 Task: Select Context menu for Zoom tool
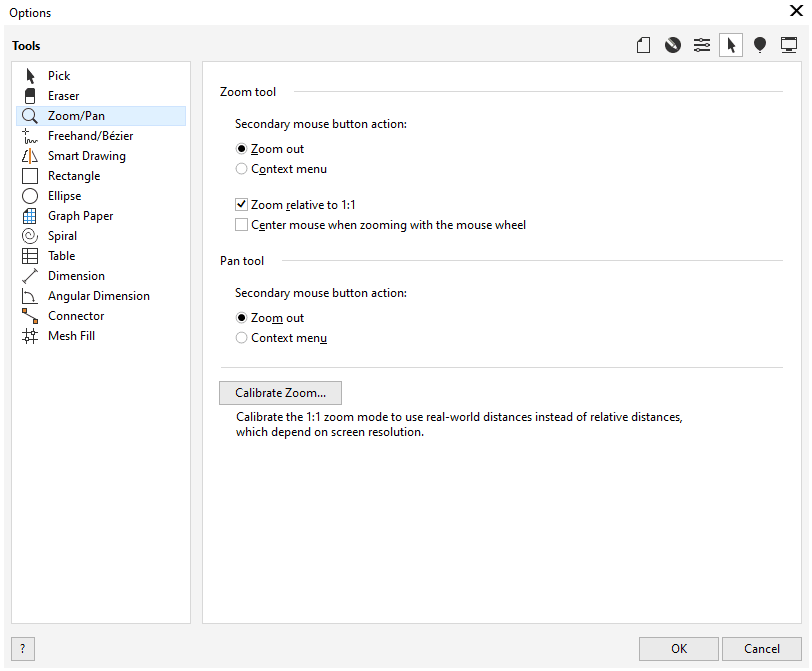(x=241, y=169)
